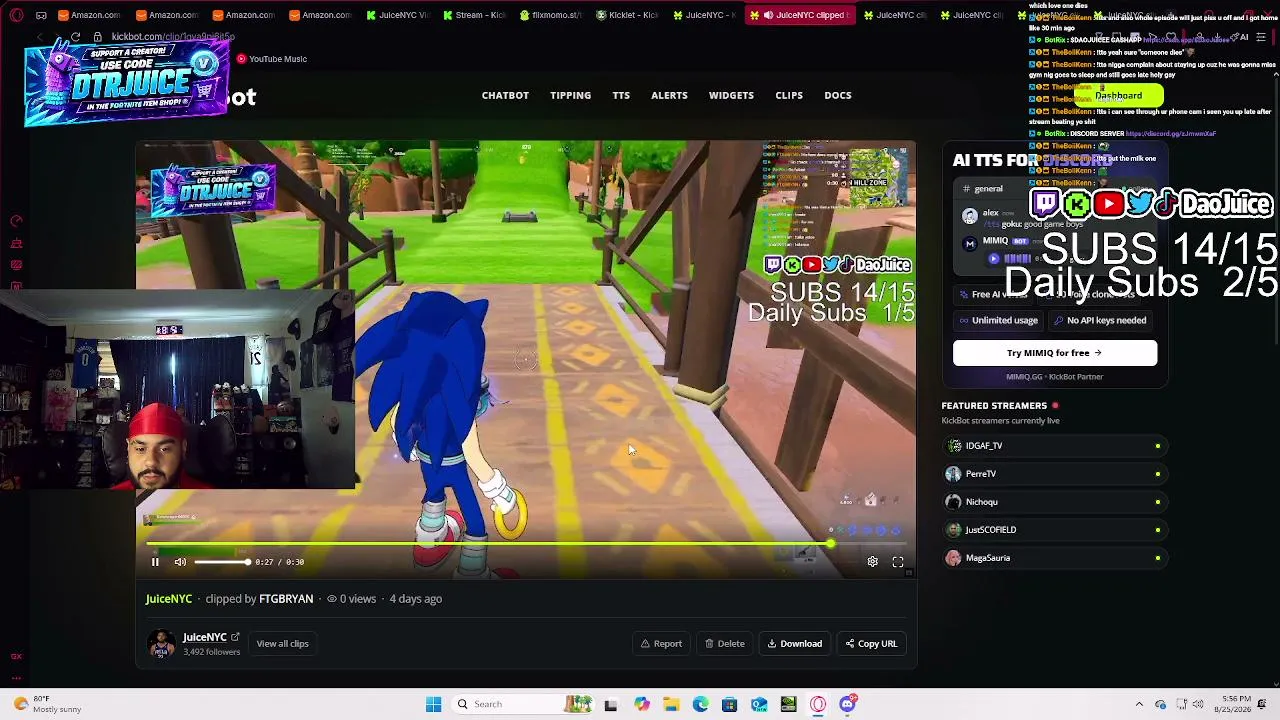
Task: Open featured streamer PerreTV
Action: point(1055,474)
